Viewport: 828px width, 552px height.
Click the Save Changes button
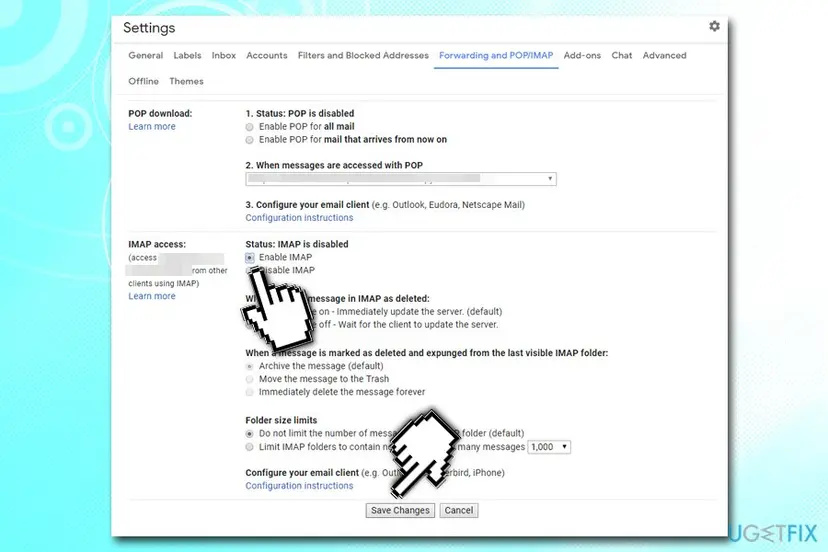click(x=400, y=510)
